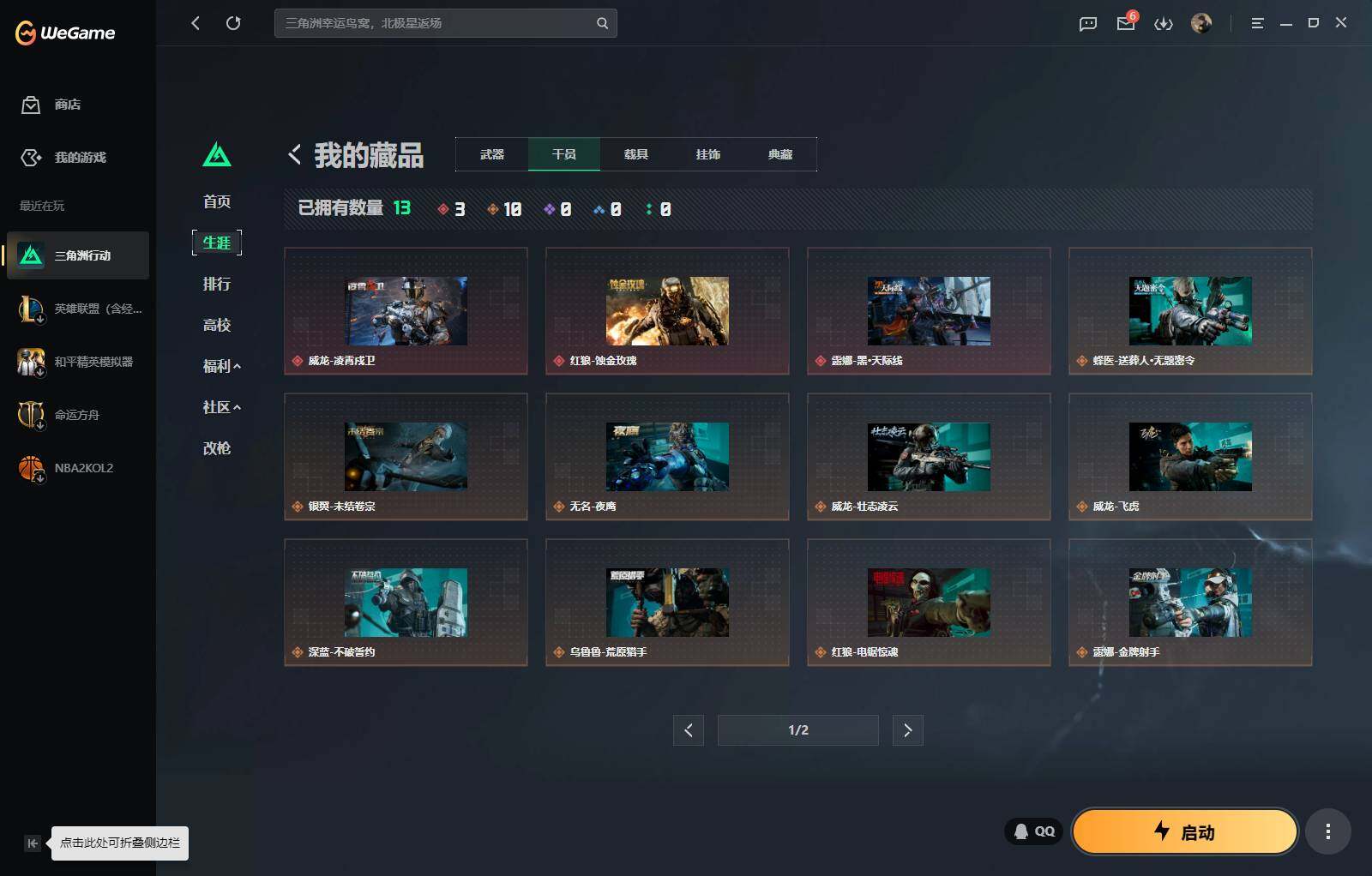Open the 红狼-电锯惊魂 skin card
The height and width of the screenshot is (876, 1372).
(x=929, y=603)
